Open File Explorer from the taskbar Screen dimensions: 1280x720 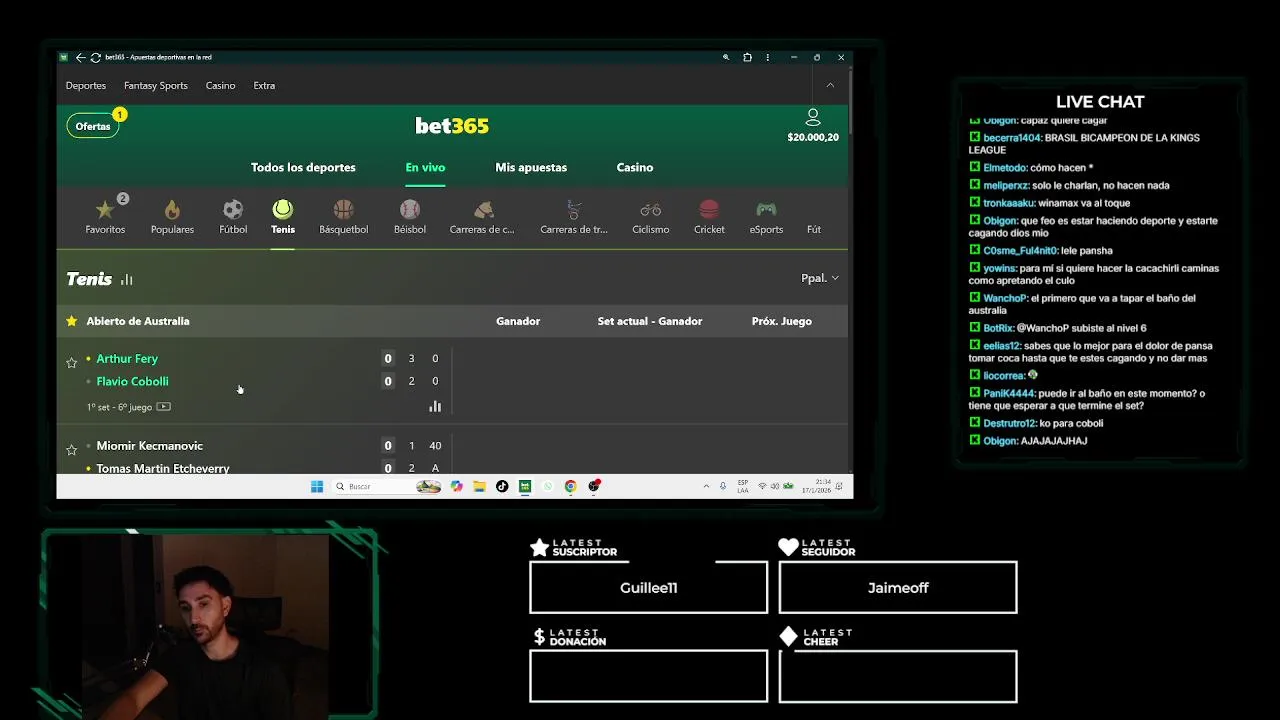point(480,486)
